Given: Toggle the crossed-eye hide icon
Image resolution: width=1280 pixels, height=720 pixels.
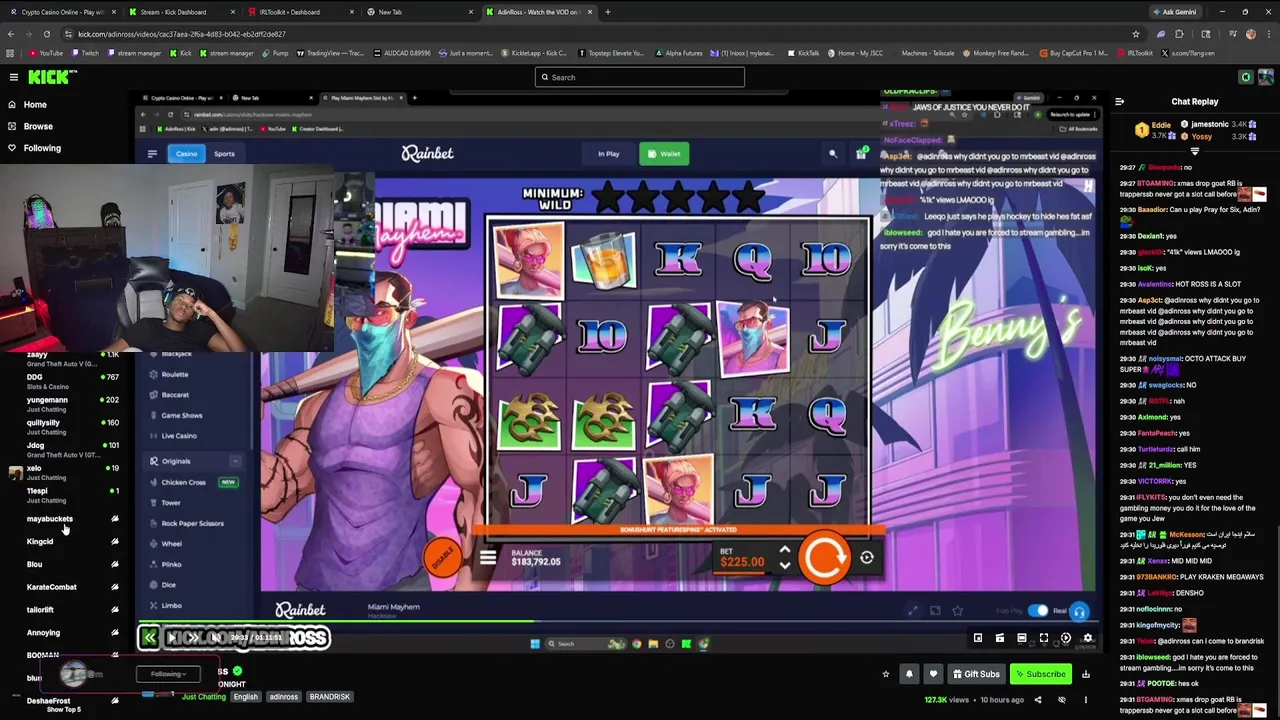Looking at the screenshot, I should tap(1062, 700).
